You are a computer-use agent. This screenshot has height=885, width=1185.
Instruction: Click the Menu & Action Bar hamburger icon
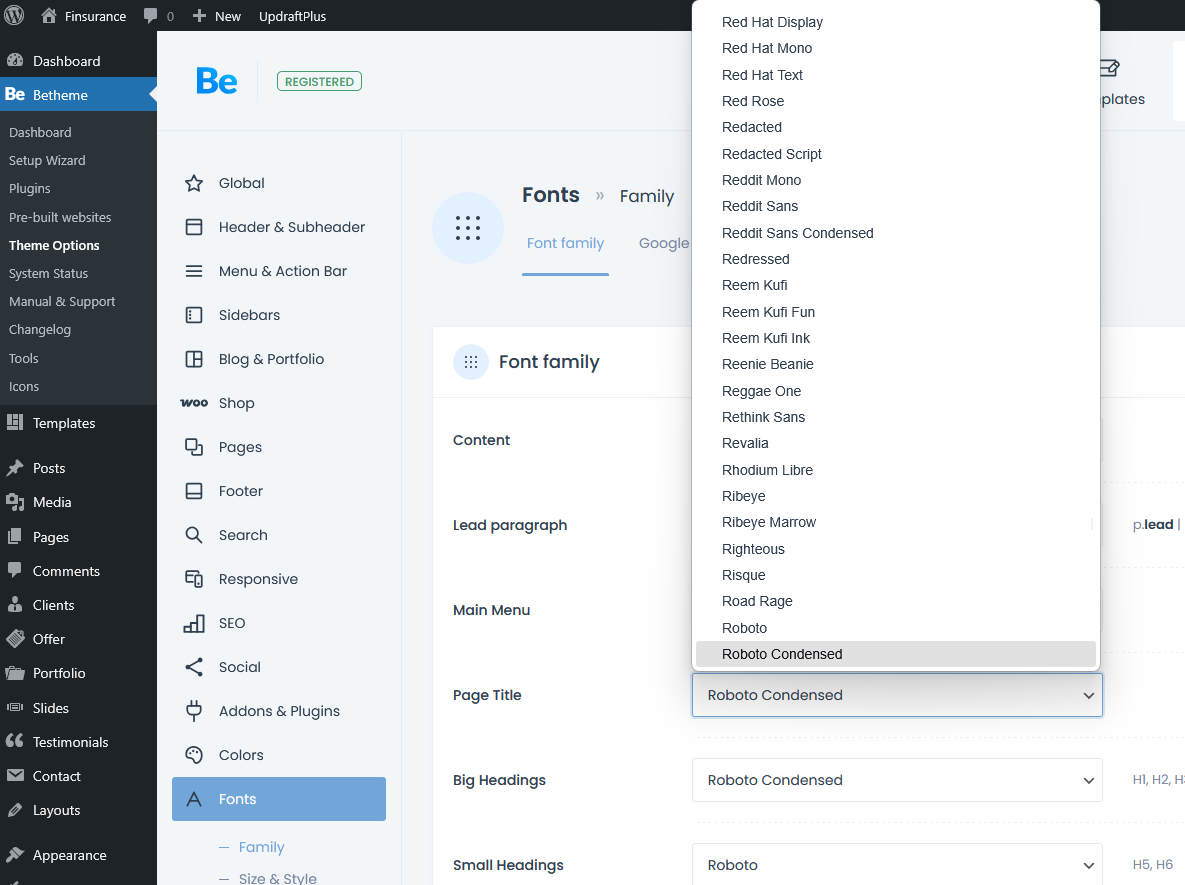[194, 271]
